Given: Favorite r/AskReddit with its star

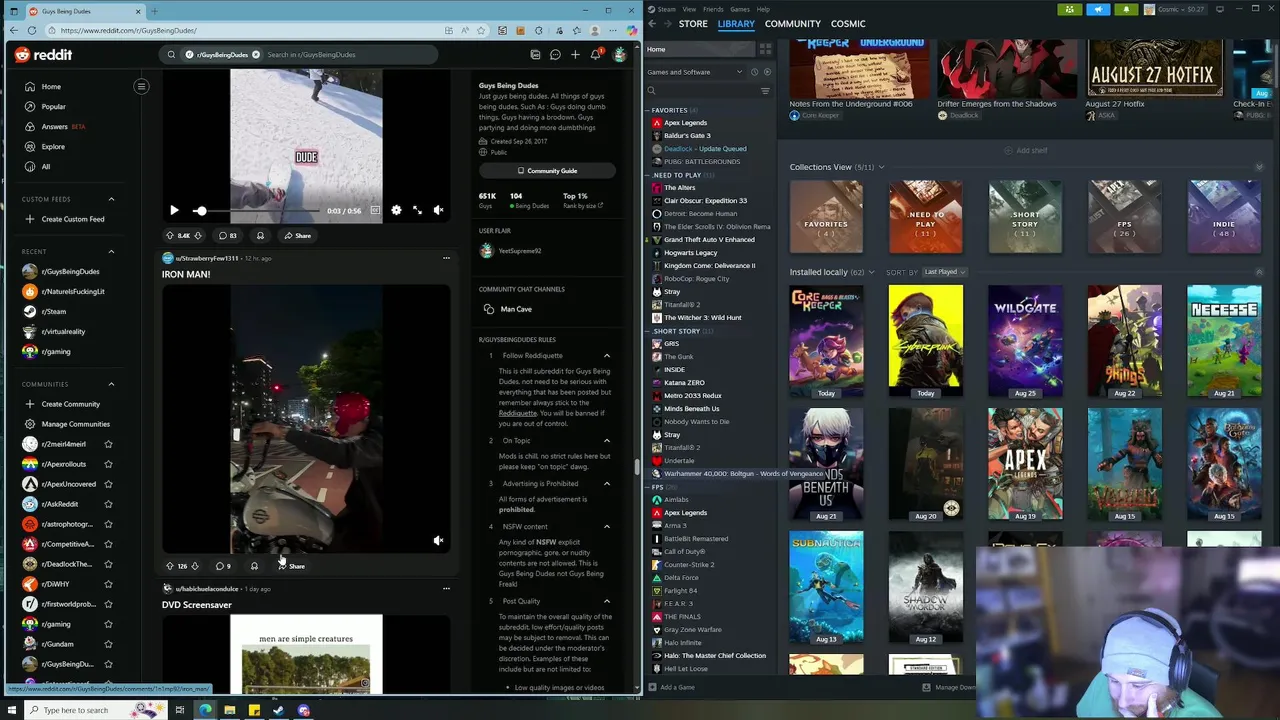Looking at the screenshot, I should [x=108, y=504].
